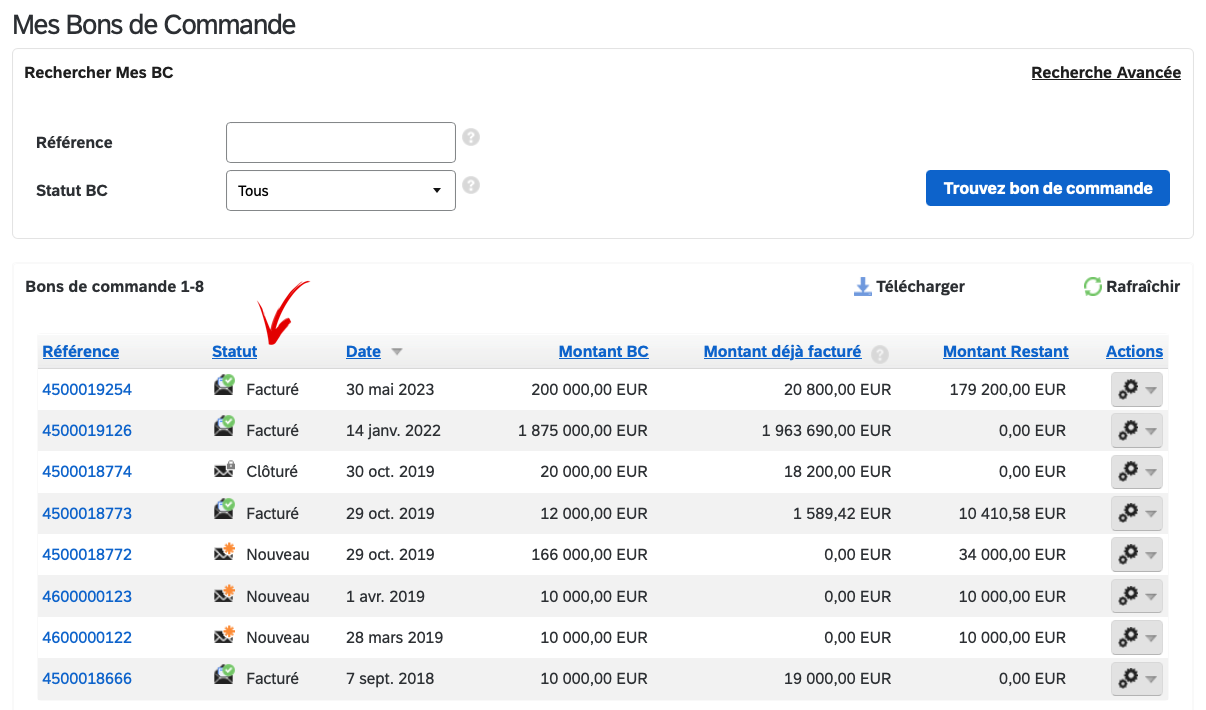Click the Actions column header
This screenshot has width=1206, height=710.
(x=1134, y=351)
